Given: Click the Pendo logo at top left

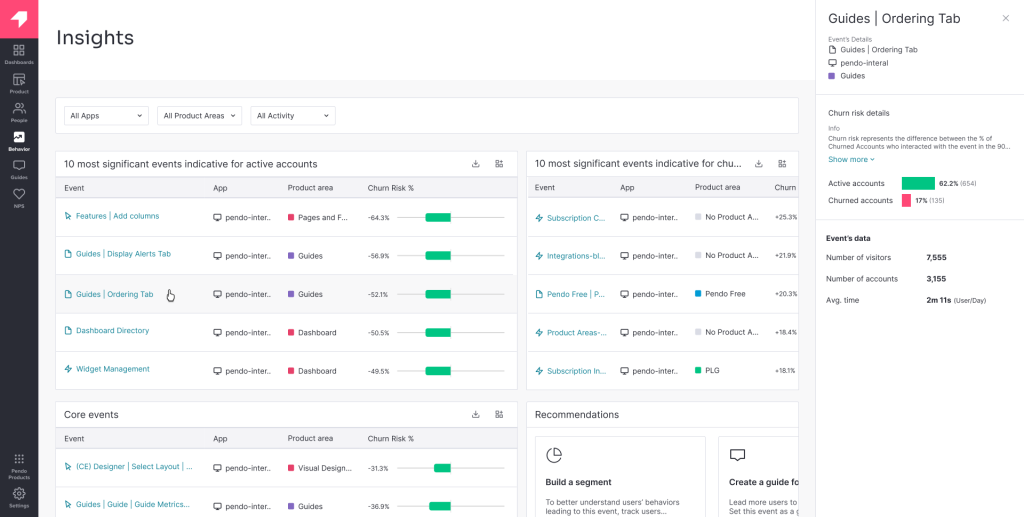Looking at the screenshot, I should pyautogui.click(x=19, y=19).
